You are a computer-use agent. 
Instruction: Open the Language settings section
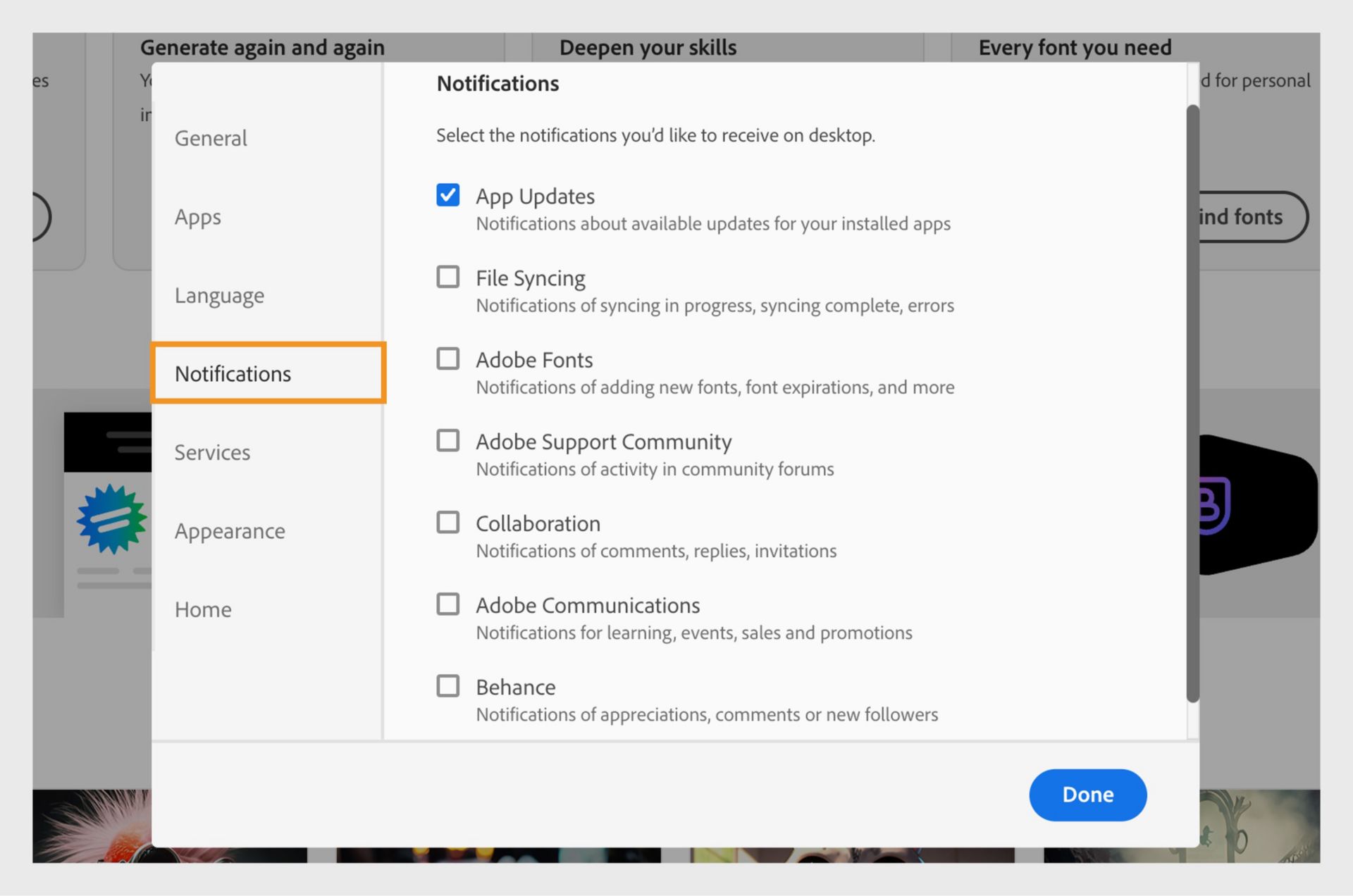point(219,295)
